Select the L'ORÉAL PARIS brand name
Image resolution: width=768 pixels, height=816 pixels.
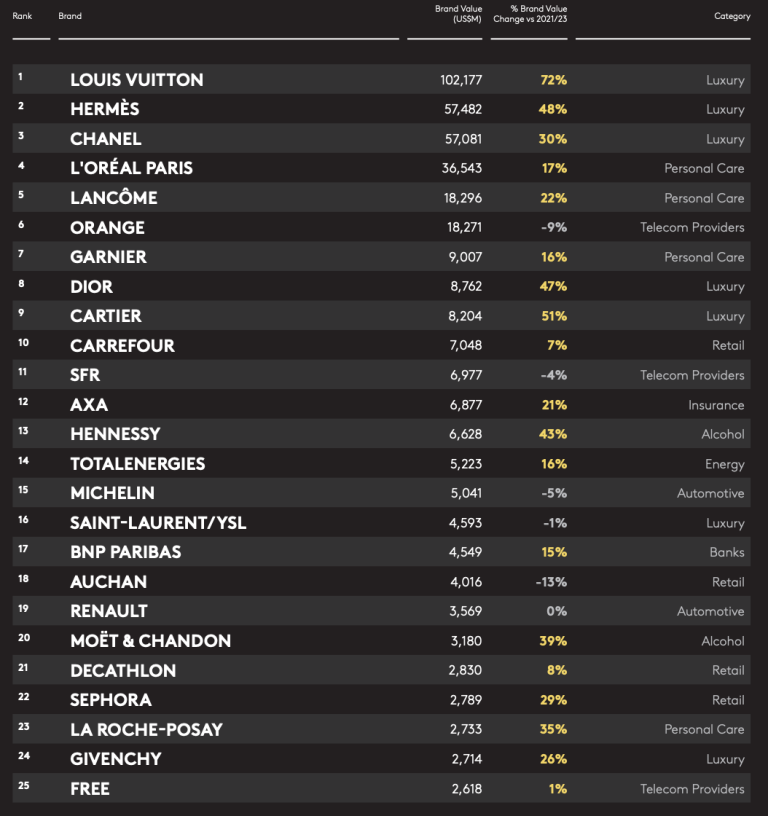pyautogui.click(x=132, y=168)
